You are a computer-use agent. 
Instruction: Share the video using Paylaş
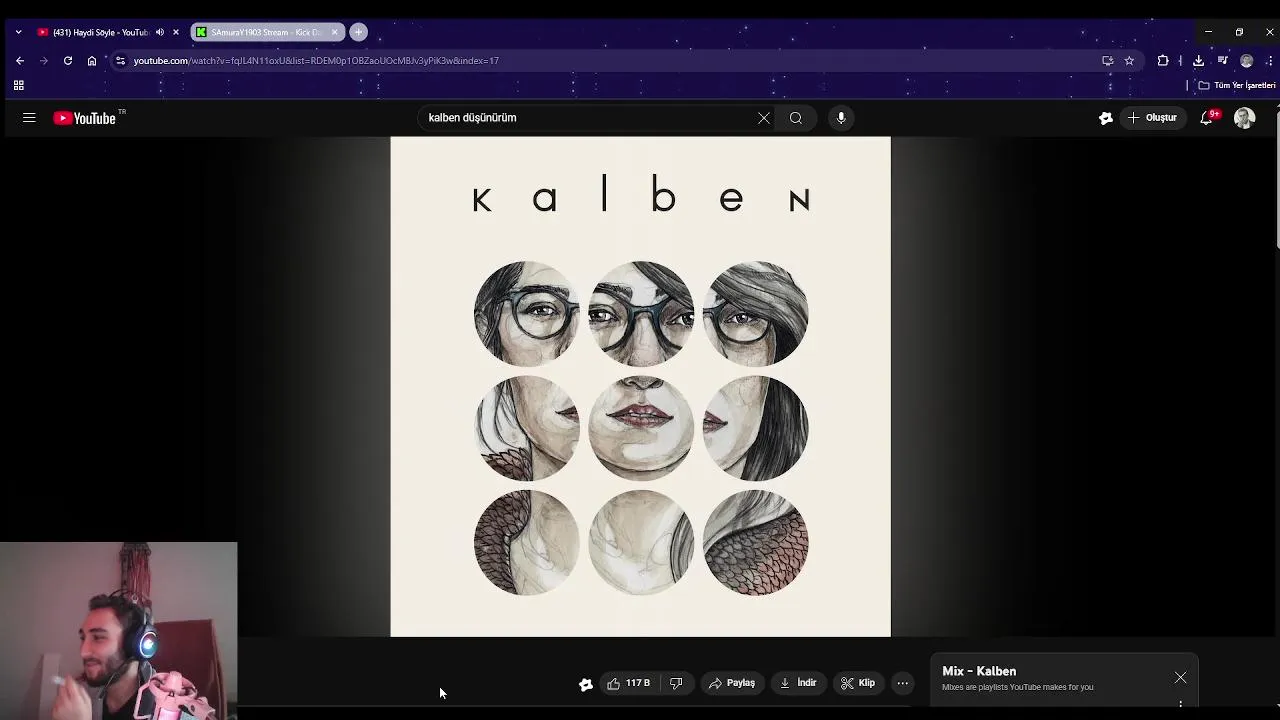click(x=732, y=683)
